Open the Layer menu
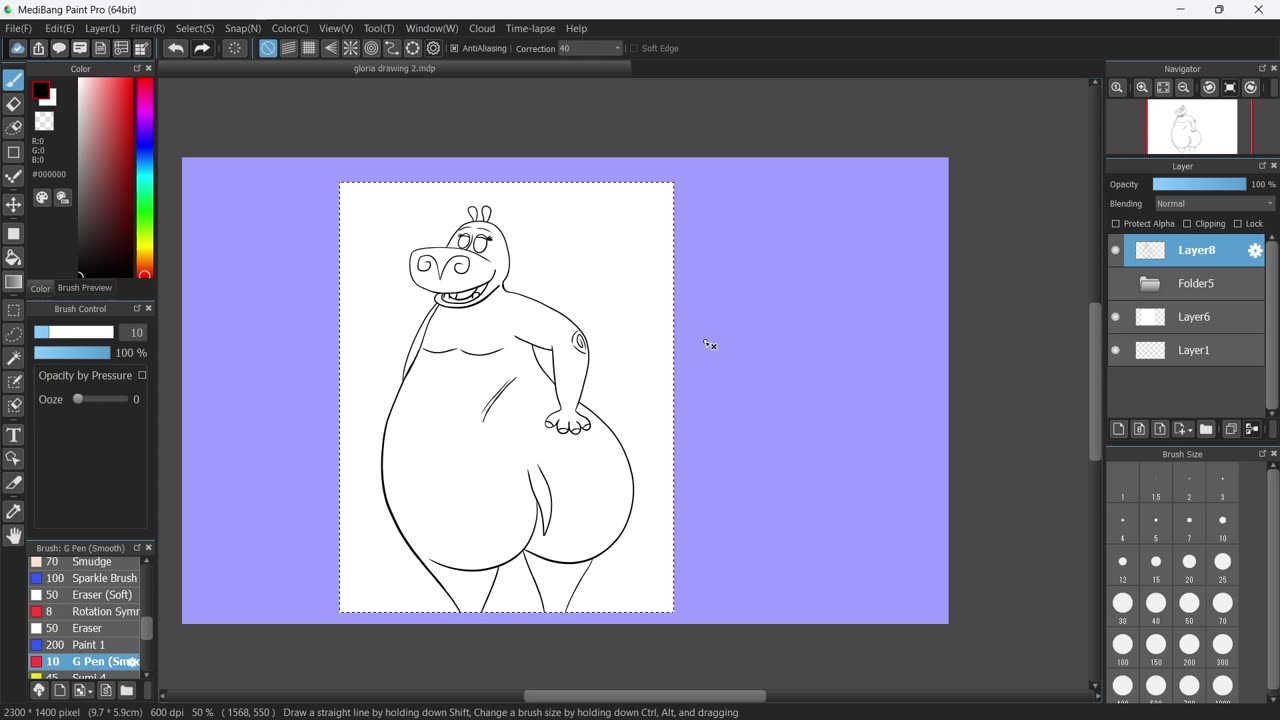 point(102,28)
